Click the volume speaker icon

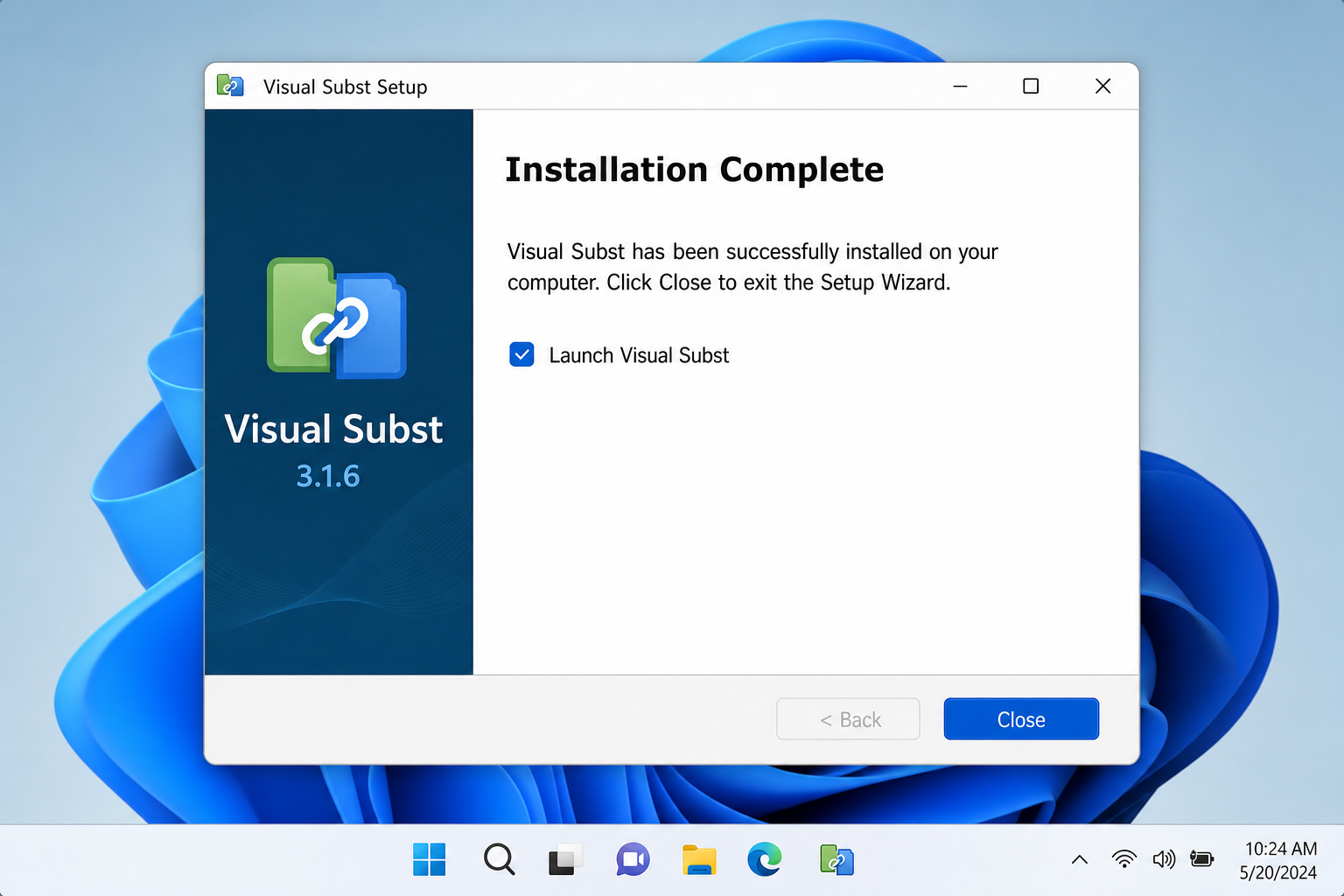point(1164,859)
